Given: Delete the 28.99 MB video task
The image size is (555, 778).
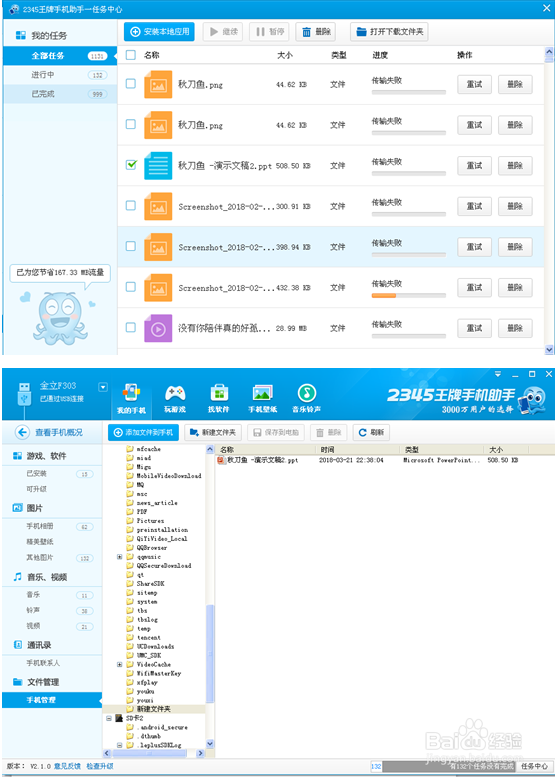Looking at the screenshot, I should point(515,328).
